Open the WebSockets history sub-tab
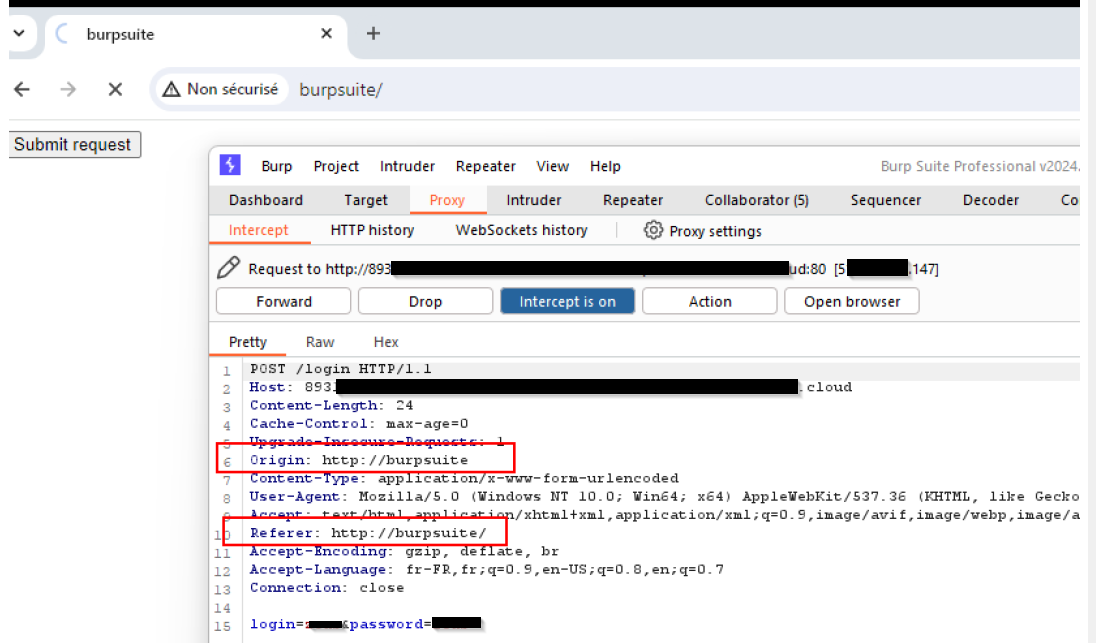Viewport: 1096px width, 643px height. pos(521,230)
